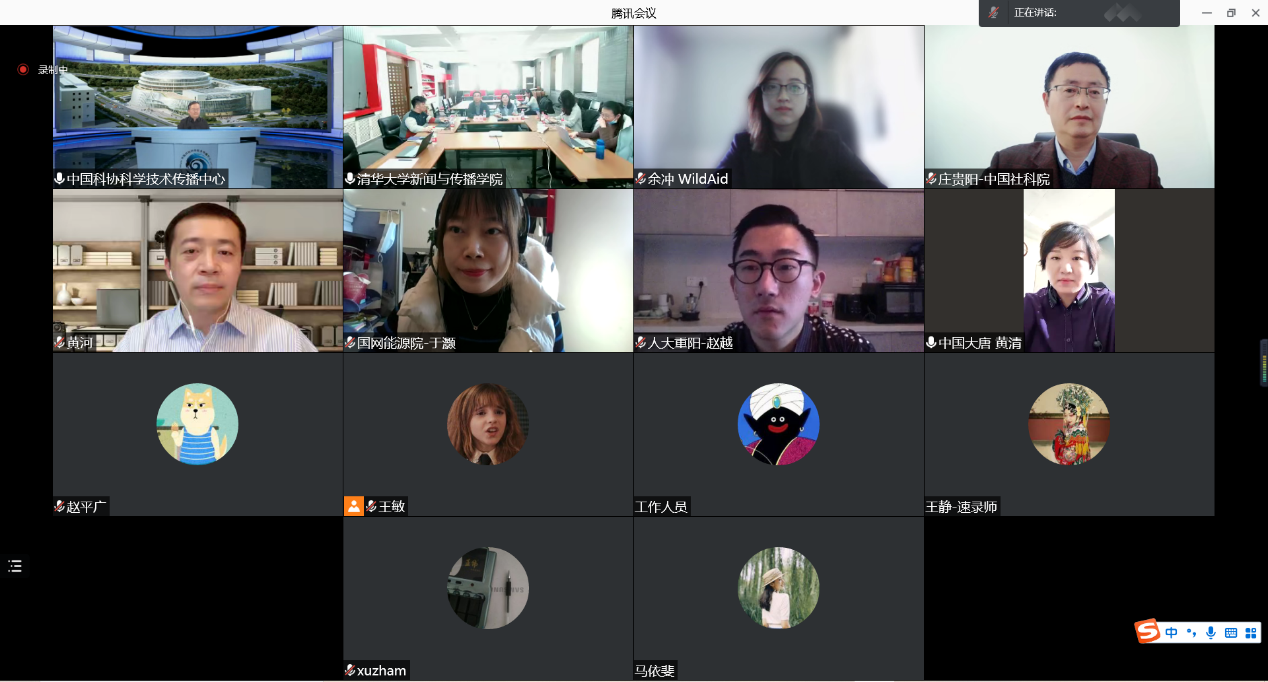Click the cat avatar of 赵平广
This screenshot has width=1268, height=682.
point(197,424)
